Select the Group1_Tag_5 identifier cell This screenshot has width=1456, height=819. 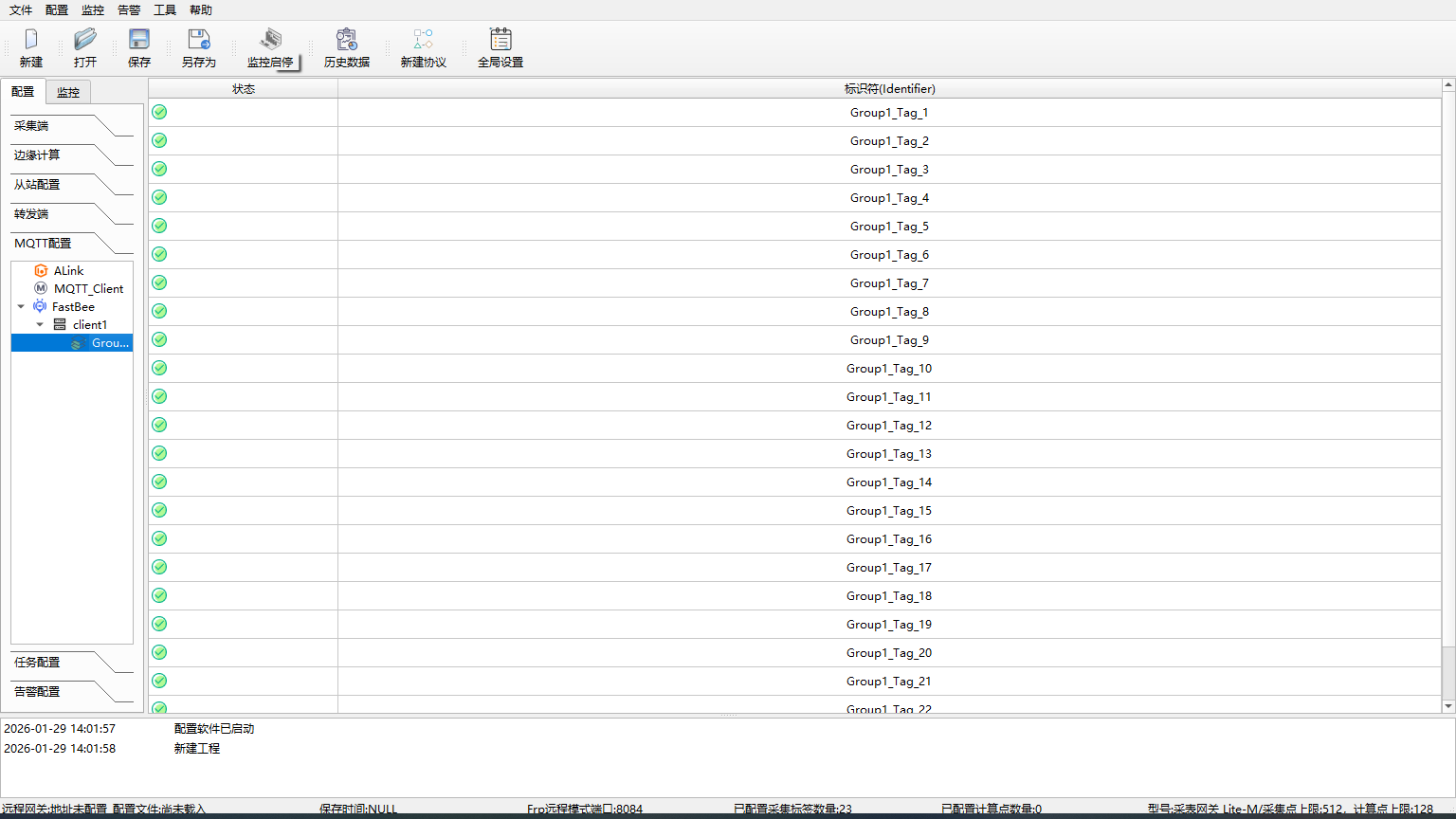(889, 227)
